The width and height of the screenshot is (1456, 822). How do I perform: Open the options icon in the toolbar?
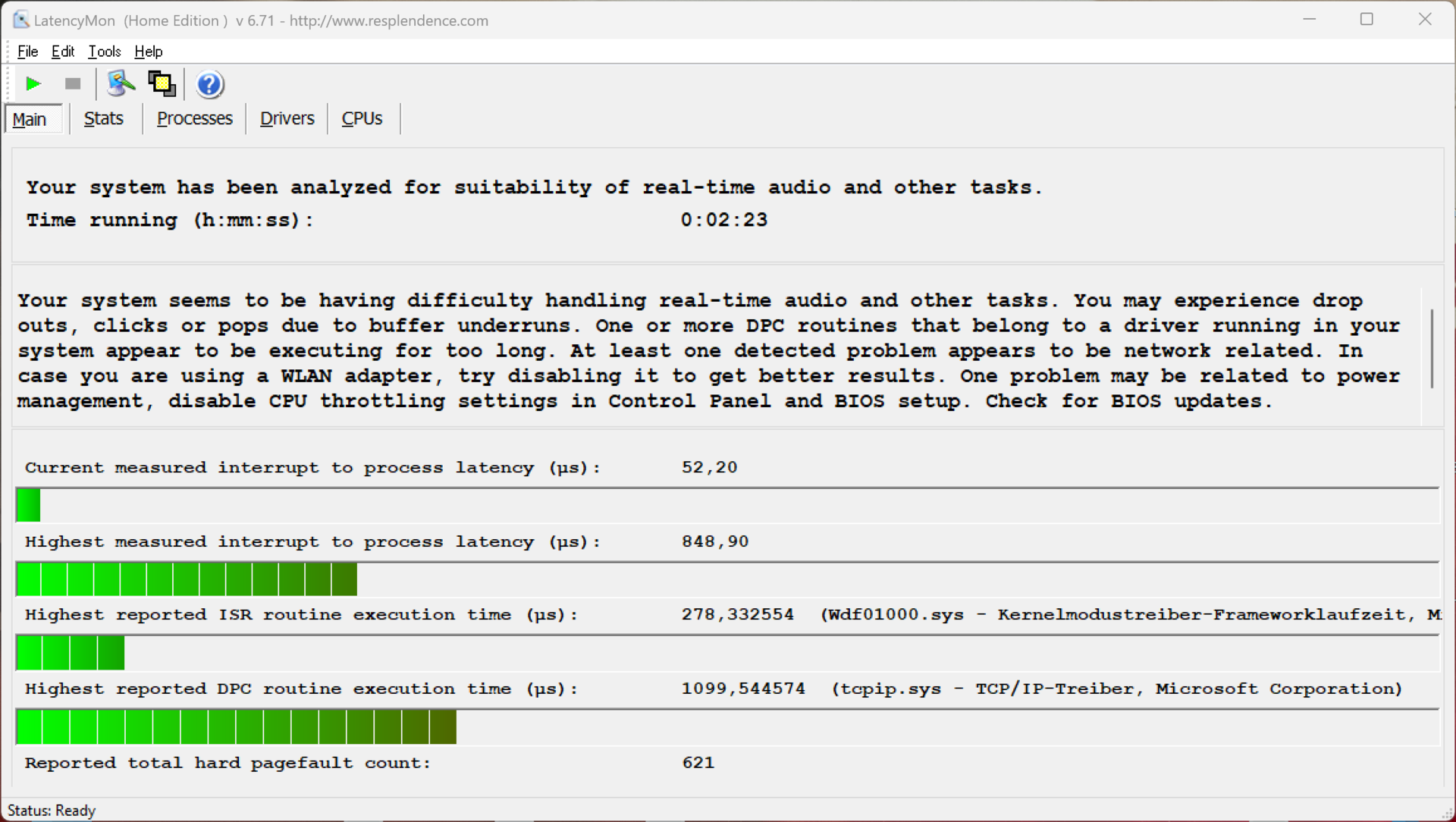(x=120, y=83)
